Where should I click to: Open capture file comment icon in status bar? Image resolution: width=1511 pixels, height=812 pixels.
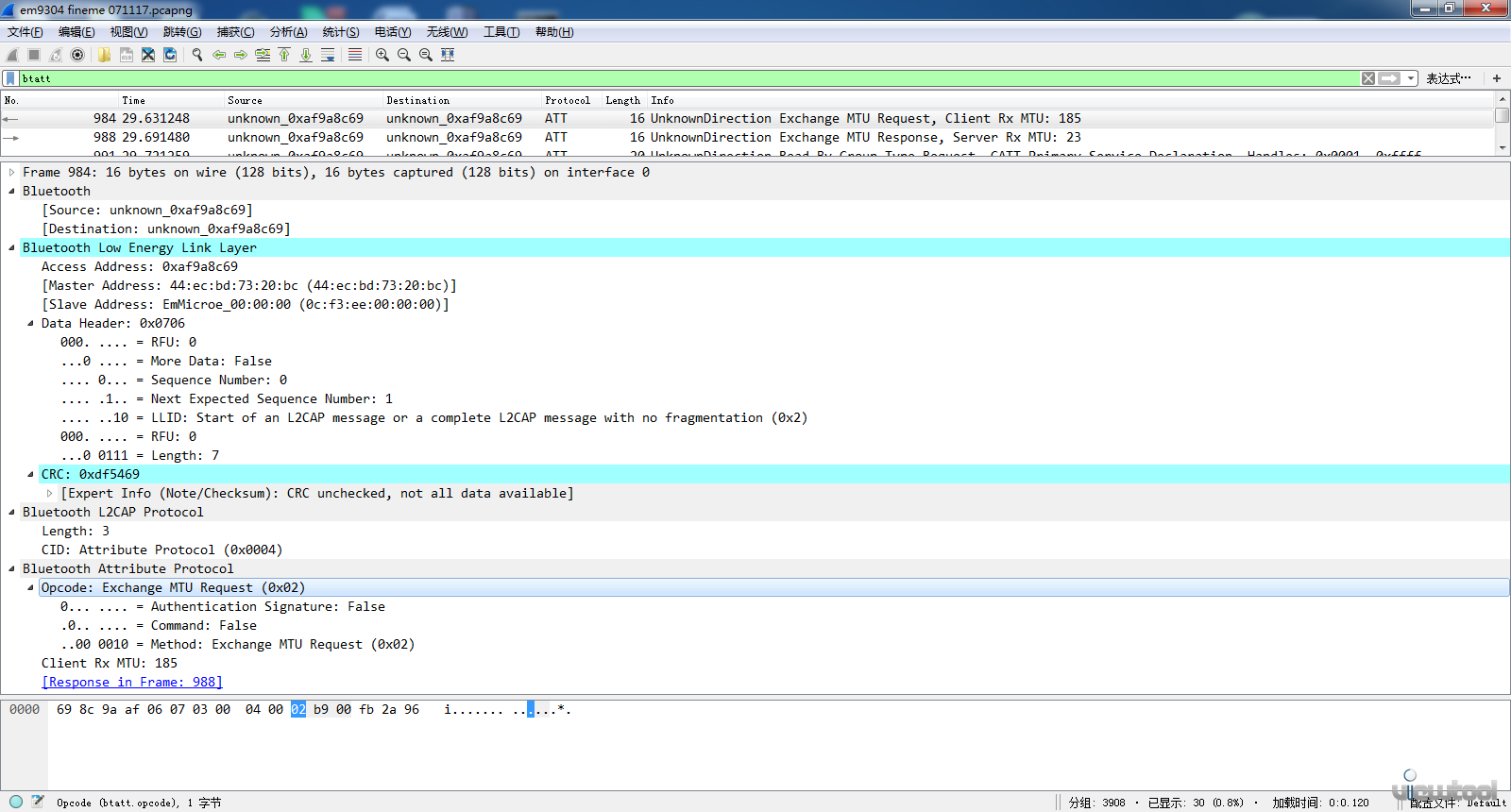[x=38, y=802]
